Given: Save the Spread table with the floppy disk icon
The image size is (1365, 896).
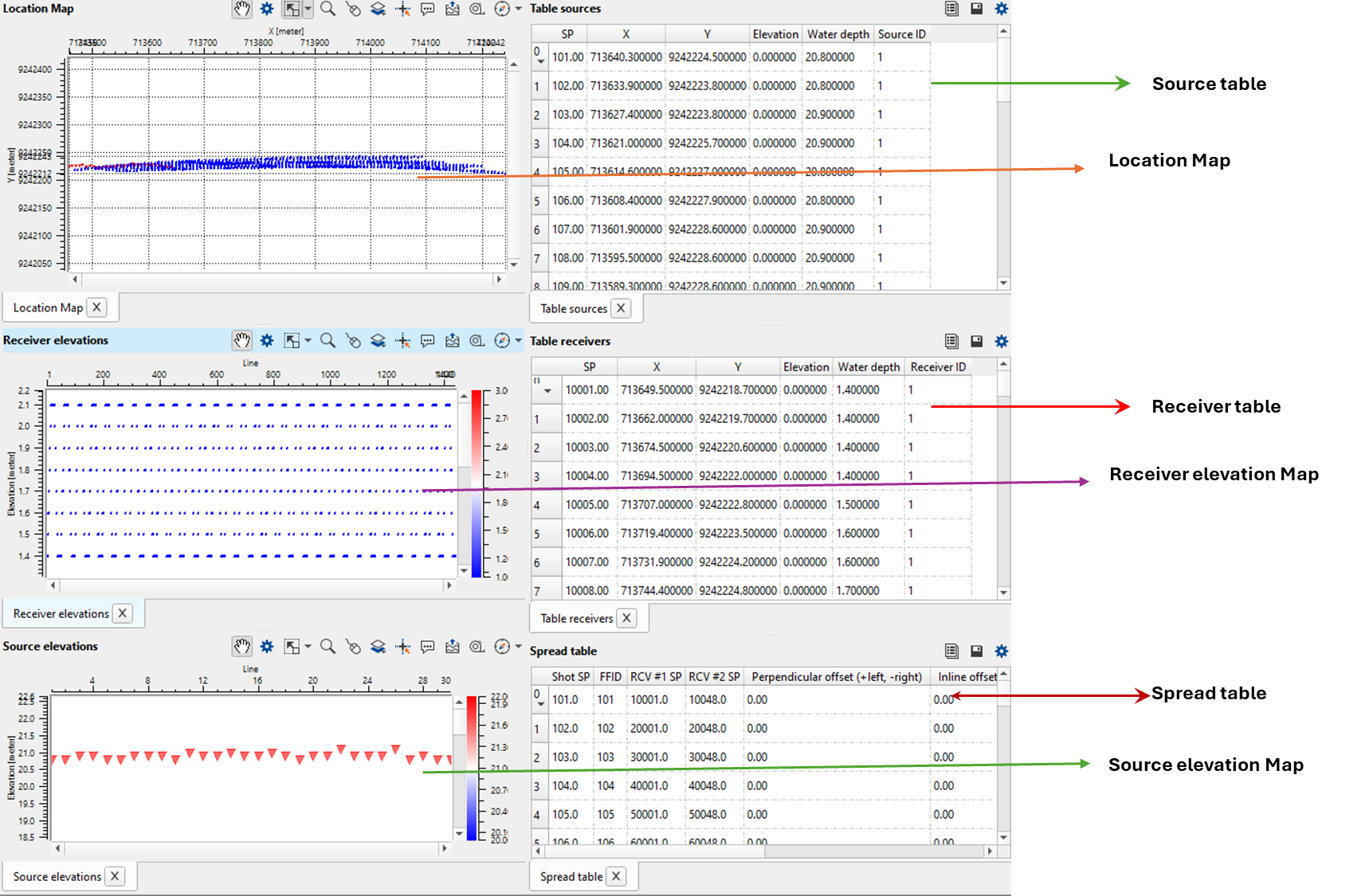Looking at the screenshot, I should 975,651.
